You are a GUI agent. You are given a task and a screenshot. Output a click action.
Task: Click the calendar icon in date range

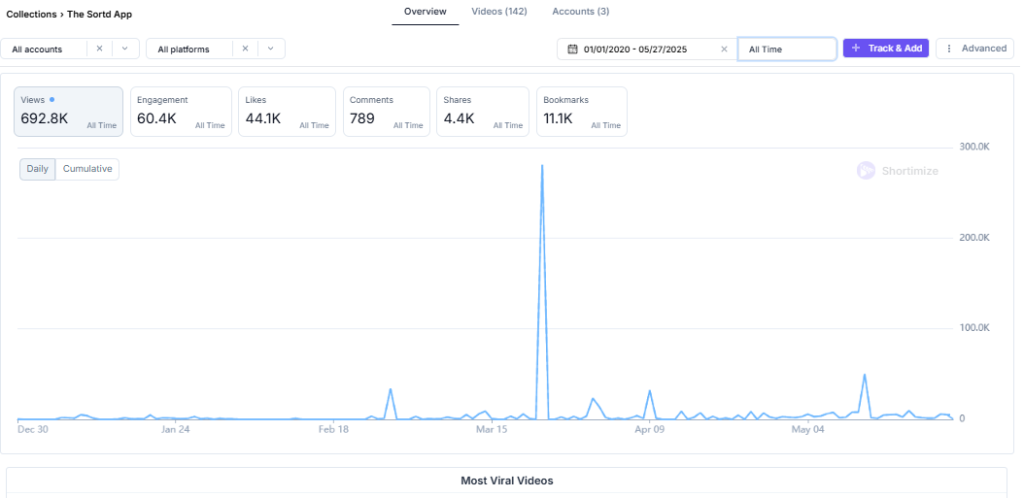tap(573, 49)
